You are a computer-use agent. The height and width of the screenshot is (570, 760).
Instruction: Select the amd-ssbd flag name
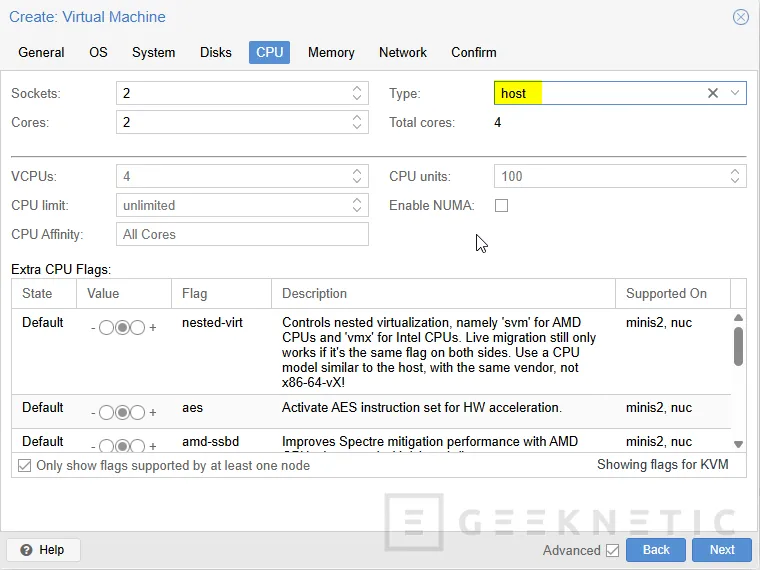210,442
